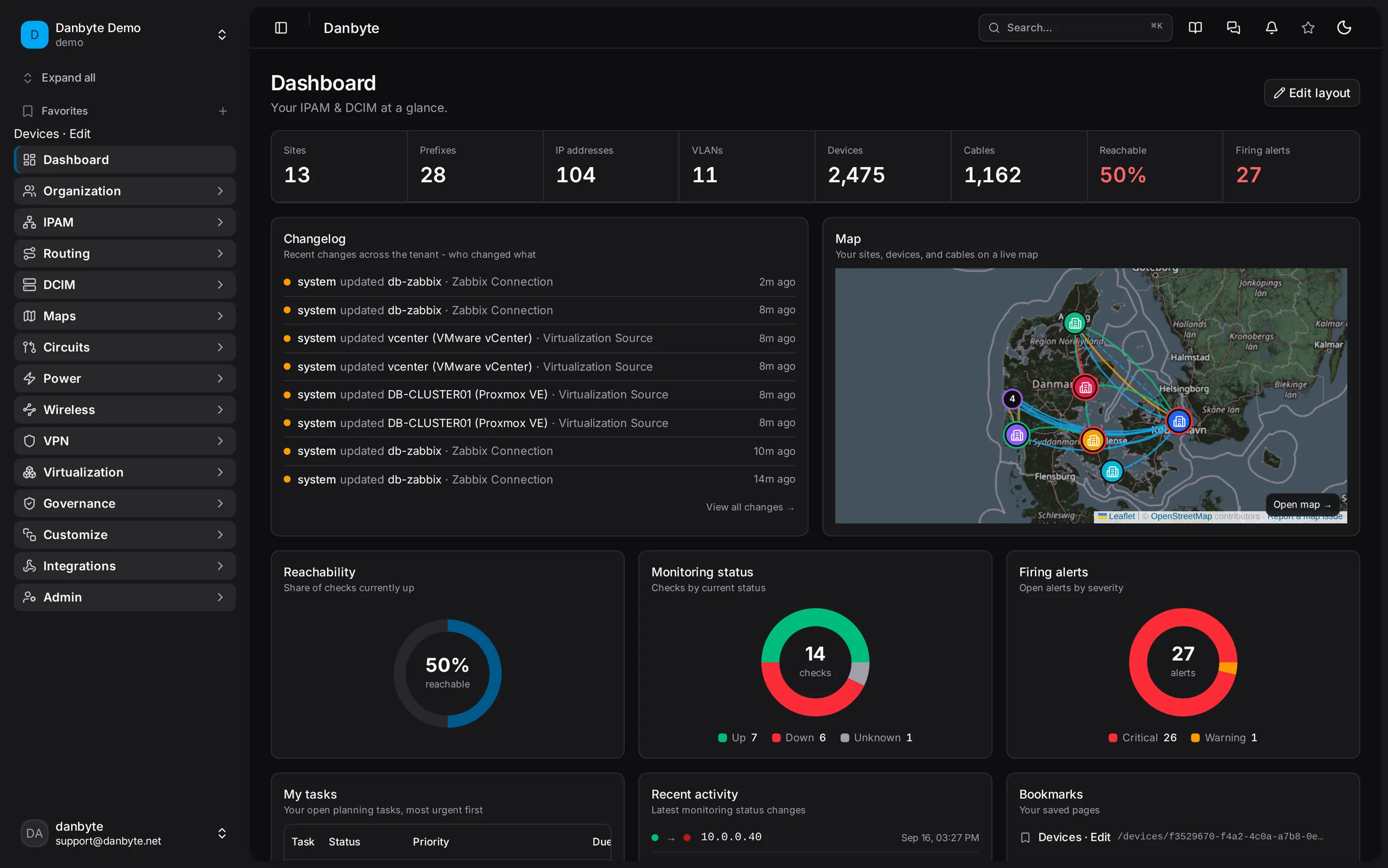
Task: Toggle dark mode moon icon
Action: [x=1344, y=28]
